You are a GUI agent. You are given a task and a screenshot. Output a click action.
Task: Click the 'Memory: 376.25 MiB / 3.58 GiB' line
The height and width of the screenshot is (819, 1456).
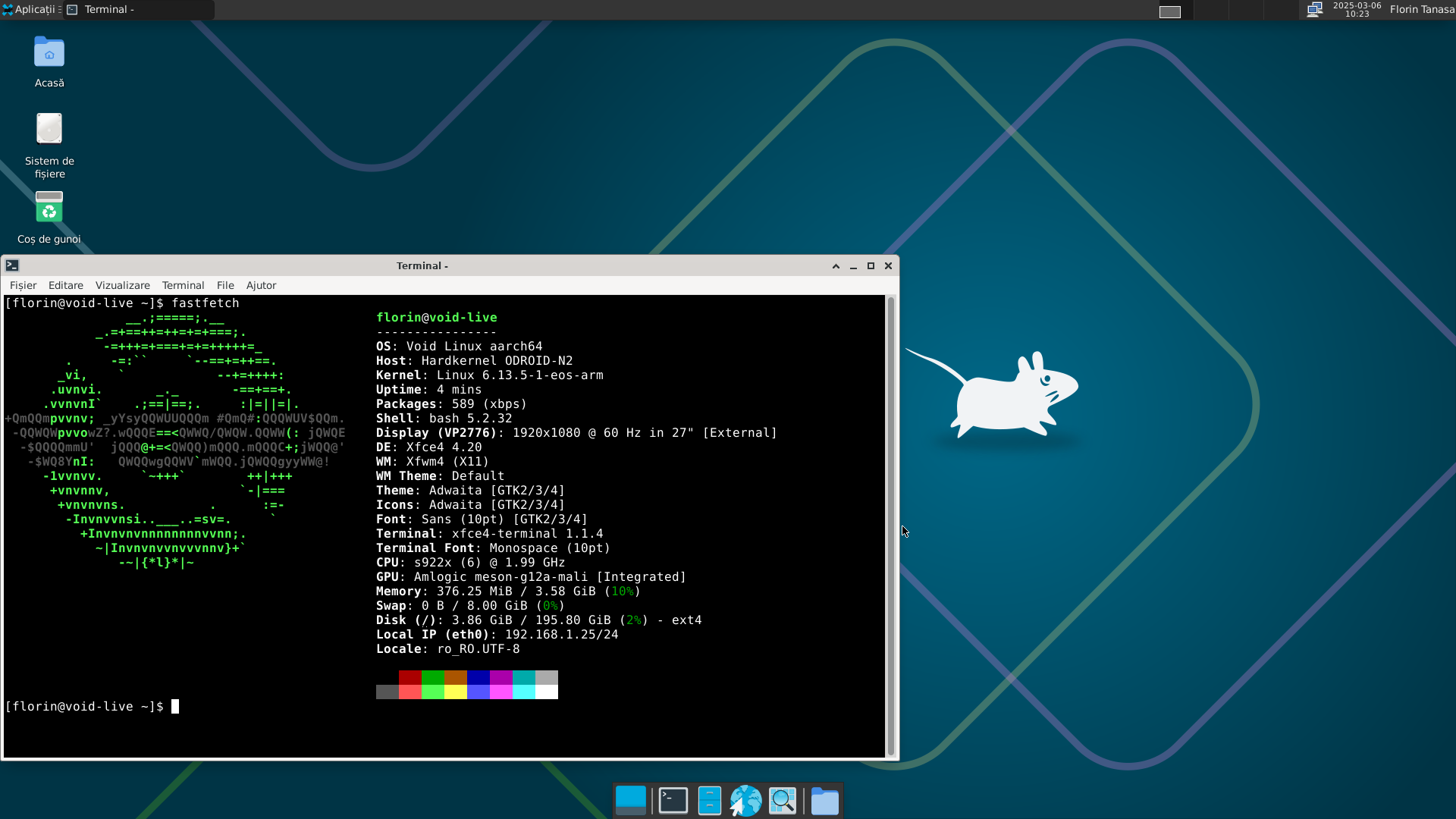pyautogui.click(x=509, y=591)
